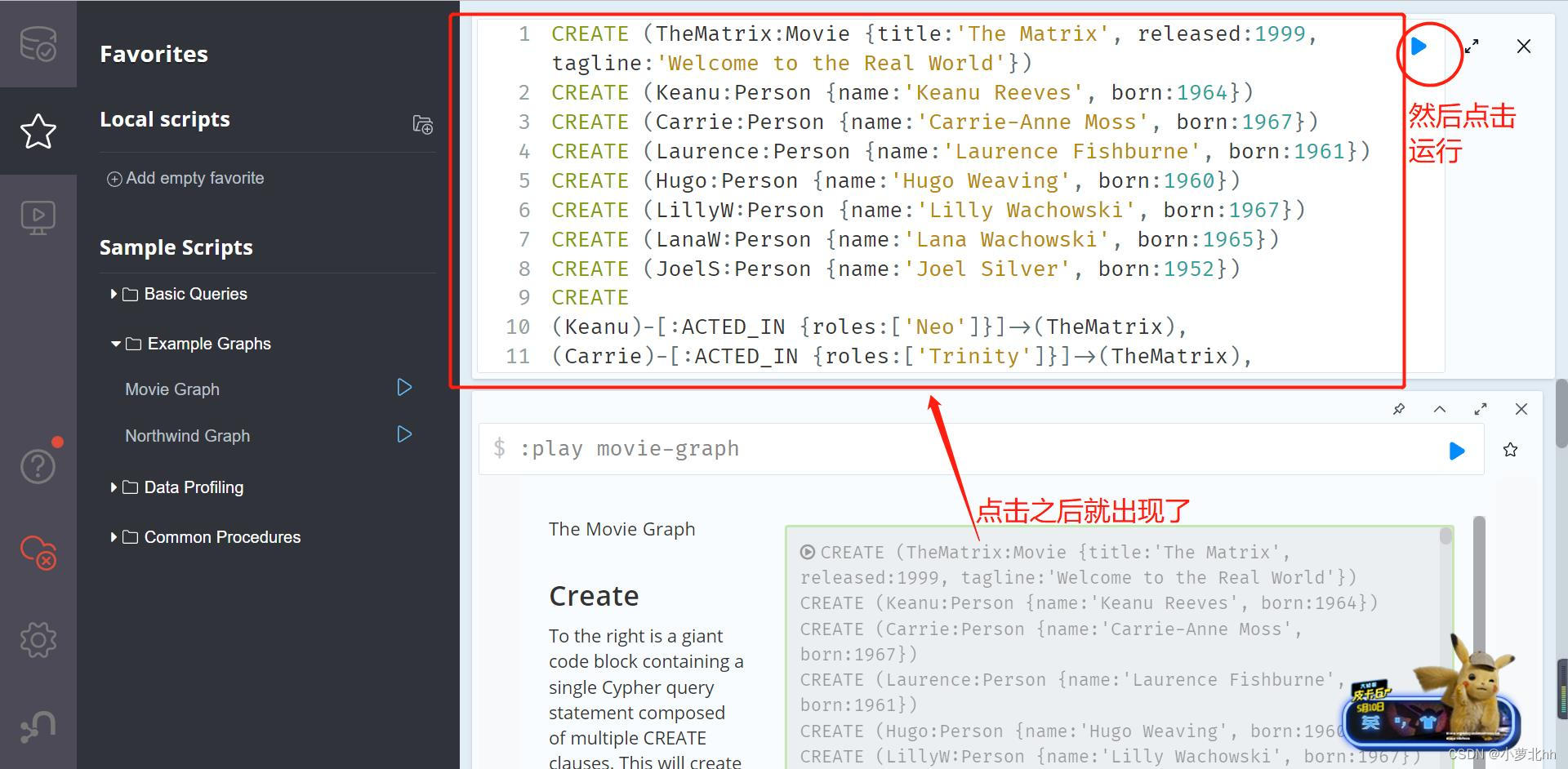The width and height of the screenshot is (1568, 769).
Task: Collapse the movie-graph result frame
Action: tap(1440, 409)
